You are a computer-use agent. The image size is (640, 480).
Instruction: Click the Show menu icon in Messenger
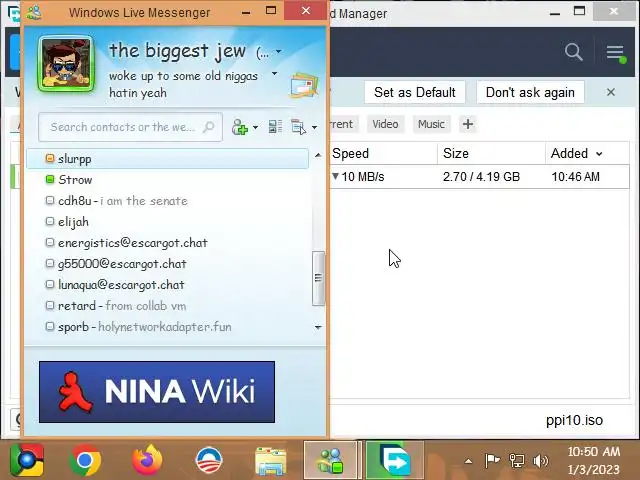298,127
